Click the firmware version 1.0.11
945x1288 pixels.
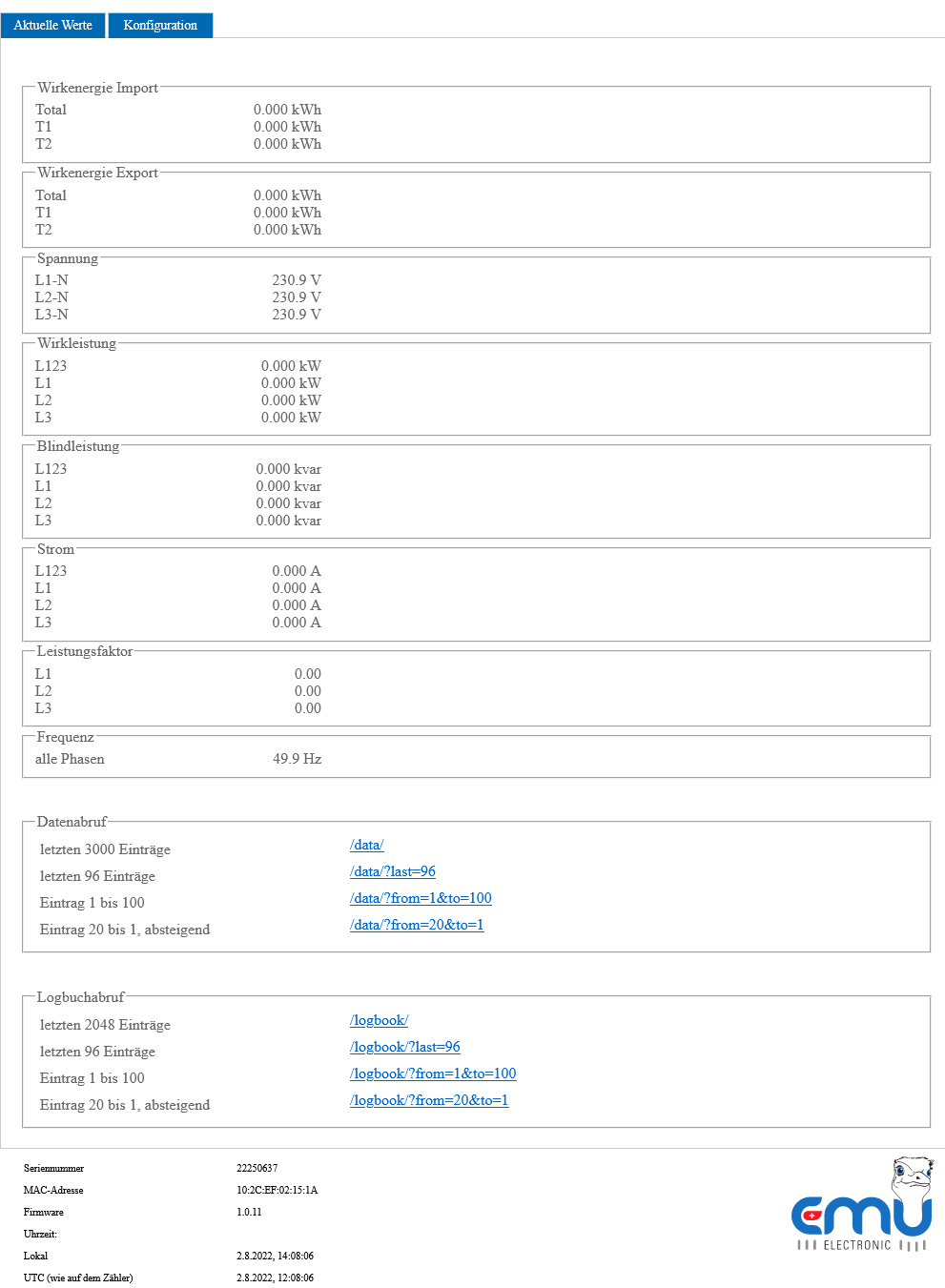pyautogui.click(x=249, y=1212)
